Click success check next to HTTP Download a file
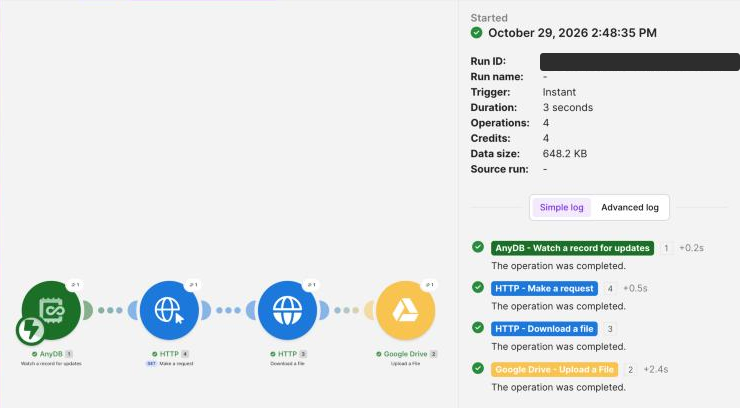This screenshot has width=740, height=408. pyautogui.click(x=478, y=327)
